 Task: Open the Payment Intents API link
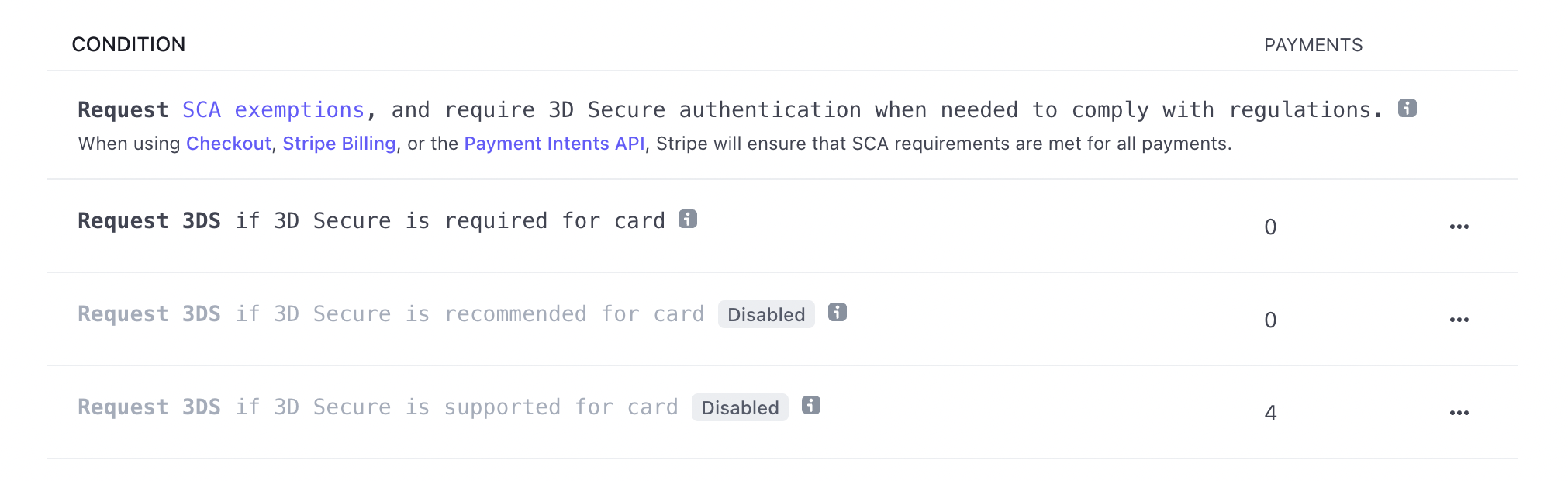pos(554,144)
